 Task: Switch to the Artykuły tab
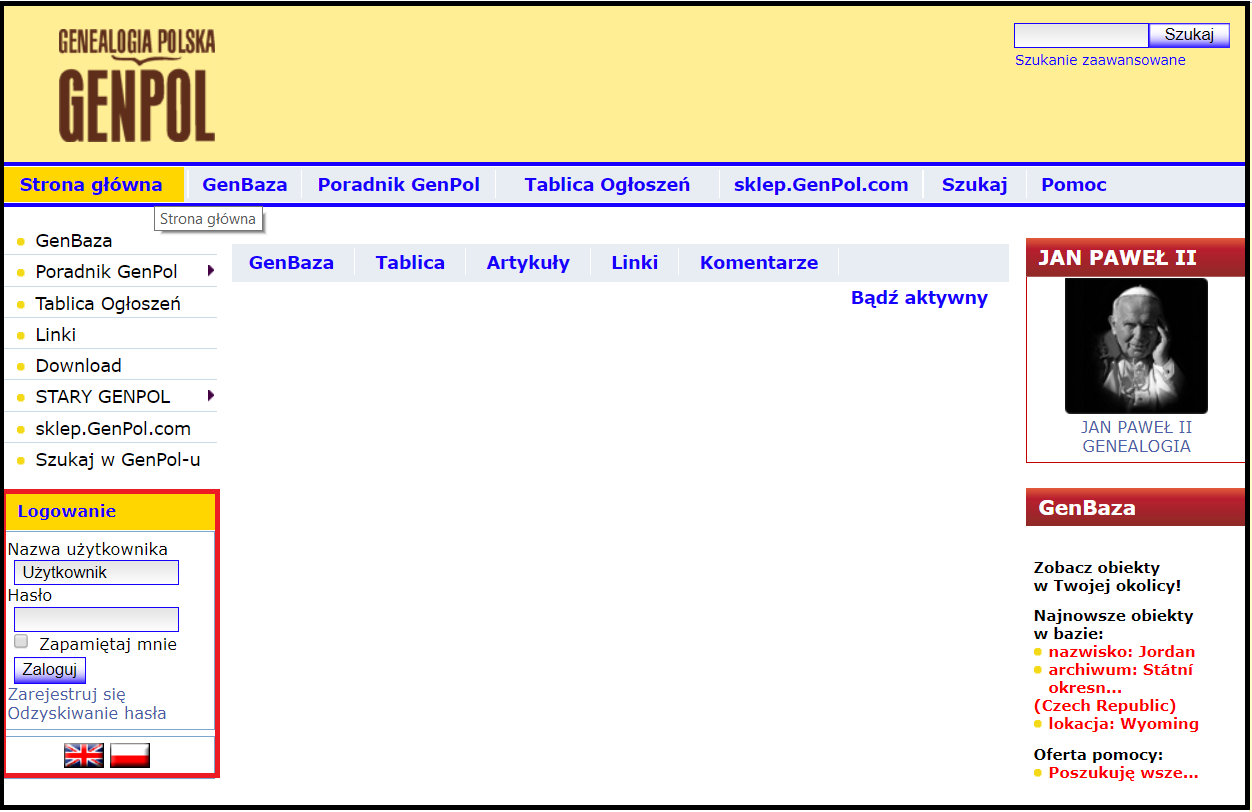(528, 262)
